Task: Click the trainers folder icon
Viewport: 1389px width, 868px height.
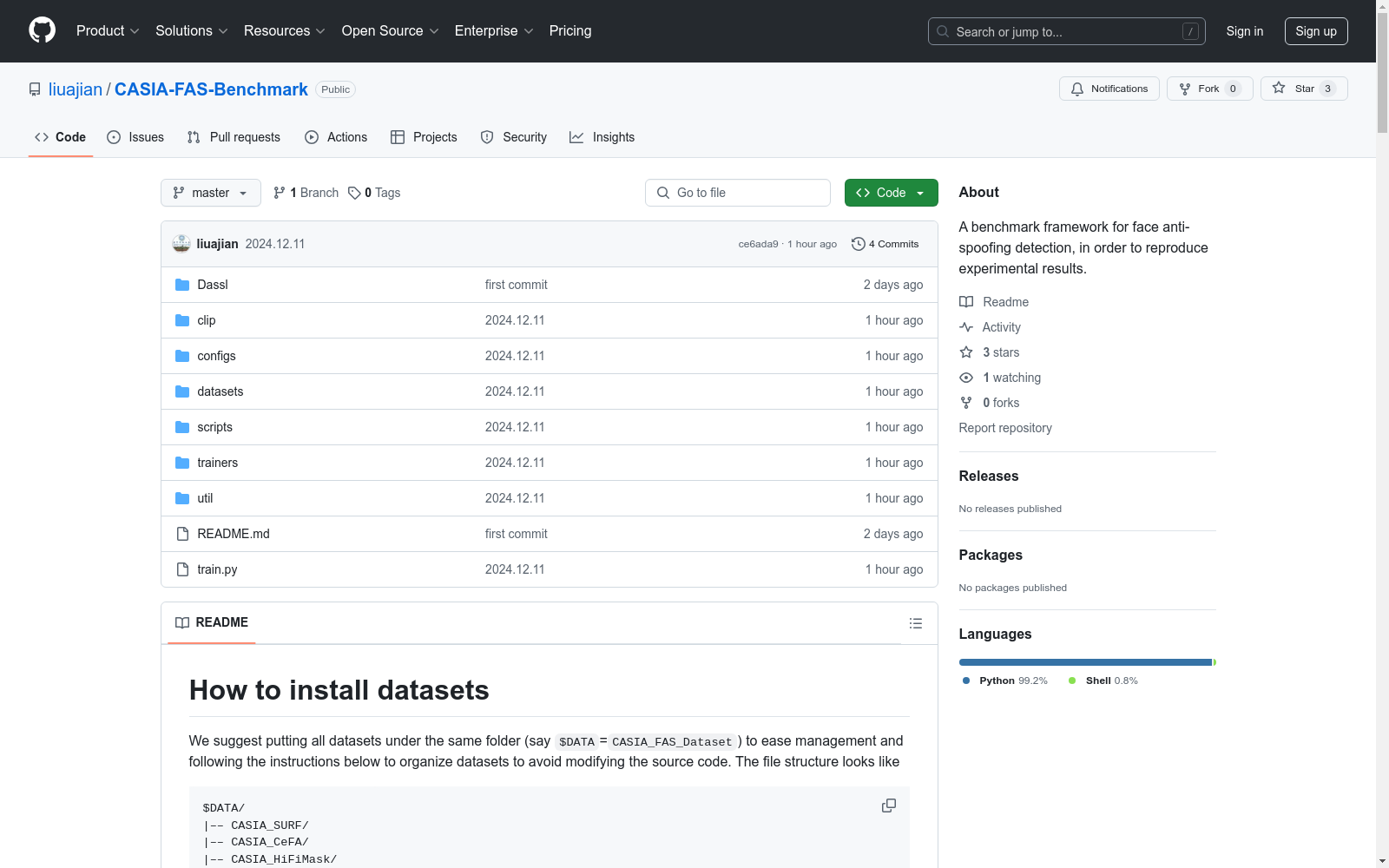Action: coord(182,463)
